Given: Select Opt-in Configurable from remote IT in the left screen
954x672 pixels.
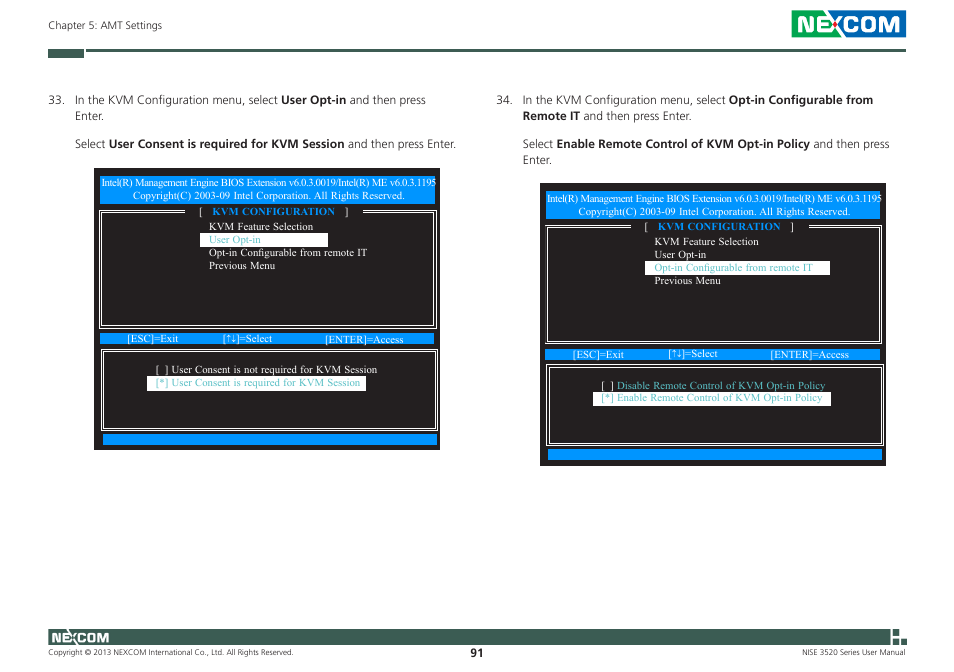Looking at the screenshot, I should tap(288, 252).
